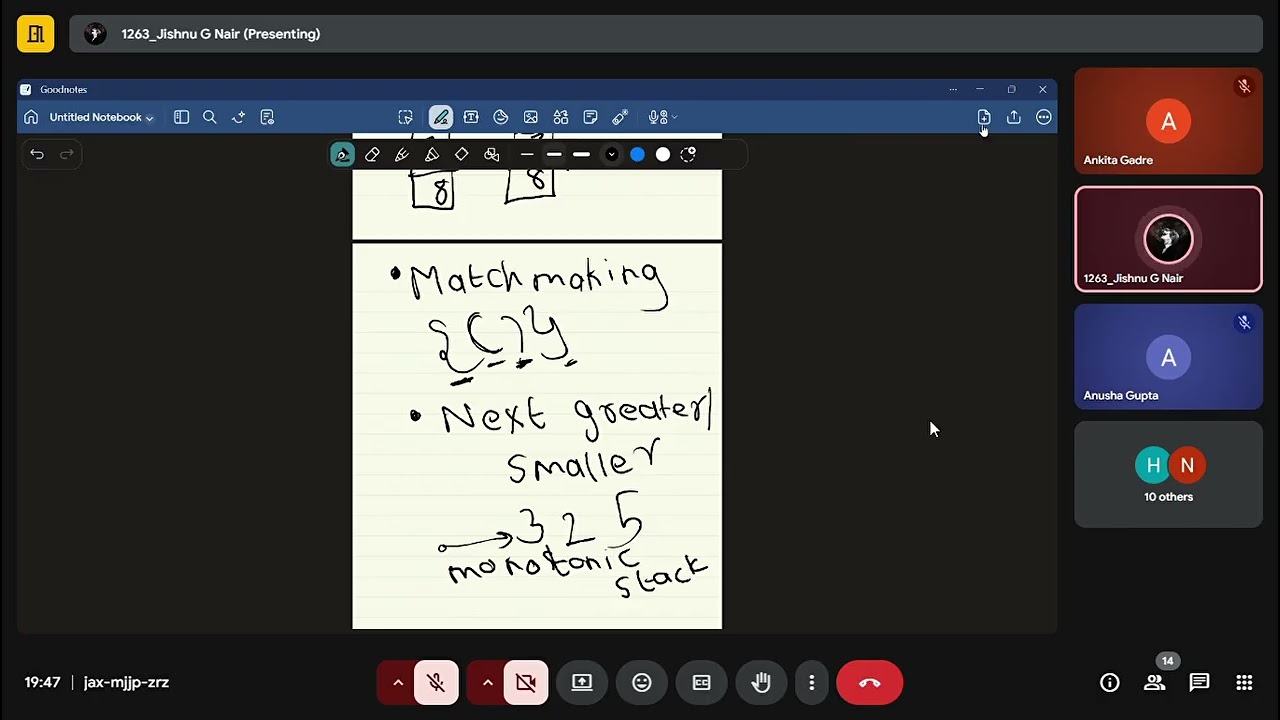Set thin stroke thickness
1280x720 pixels.
[x=527, y=154]
